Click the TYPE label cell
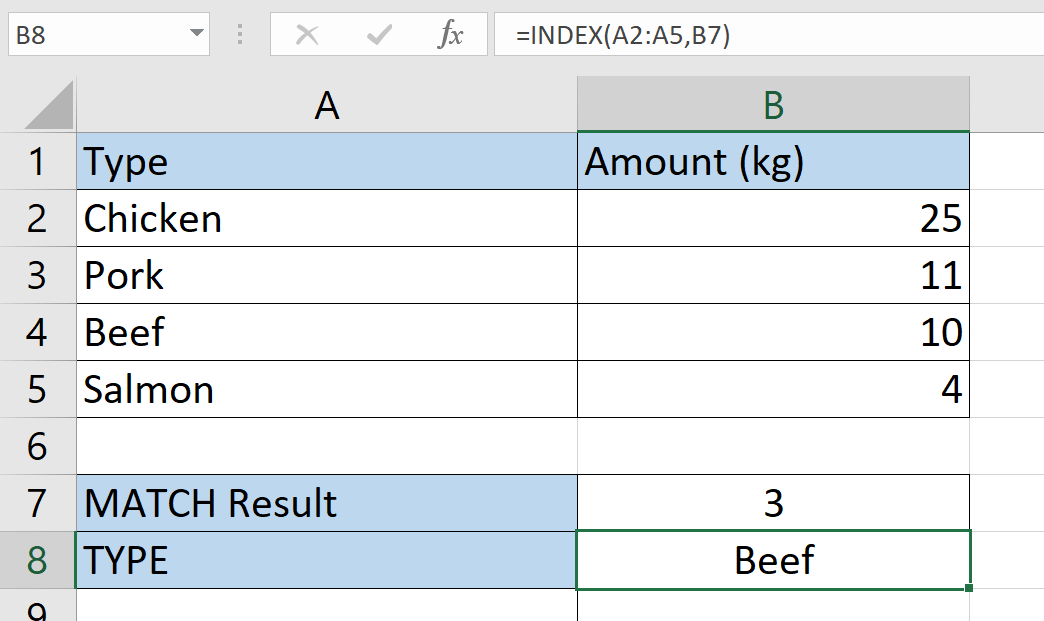This screenshot has height=621, width=1044. coord(327,560)
